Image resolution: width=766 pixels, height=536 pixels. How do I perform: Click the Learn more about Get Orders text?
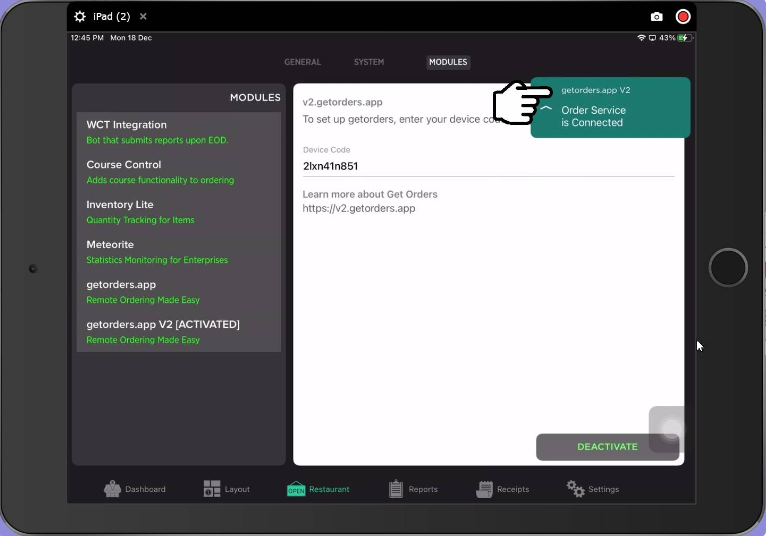pos(370,194)
